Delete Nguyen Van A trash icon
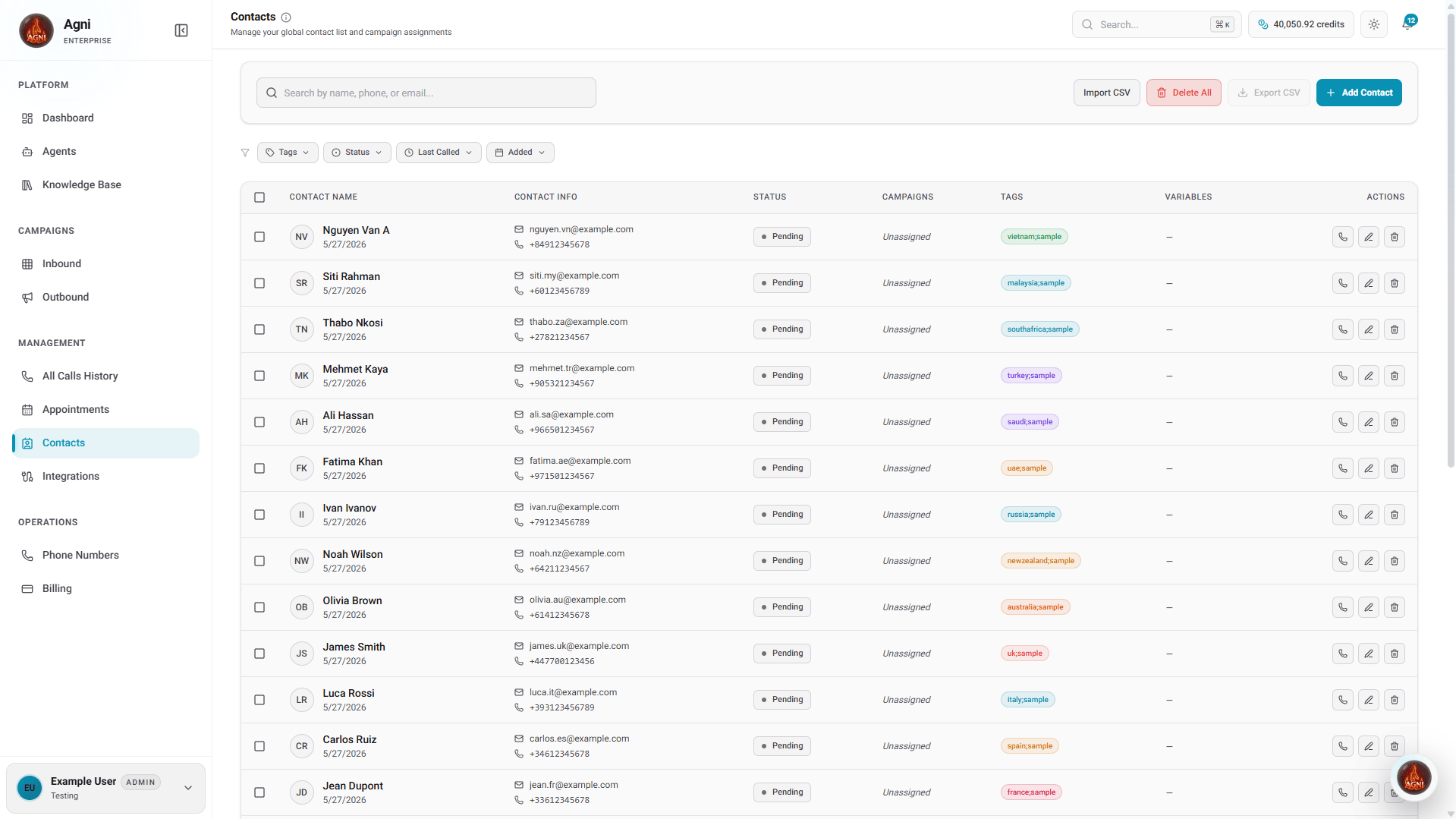Viewport: 1456px width, 819px height. [x=1395, y=237]
